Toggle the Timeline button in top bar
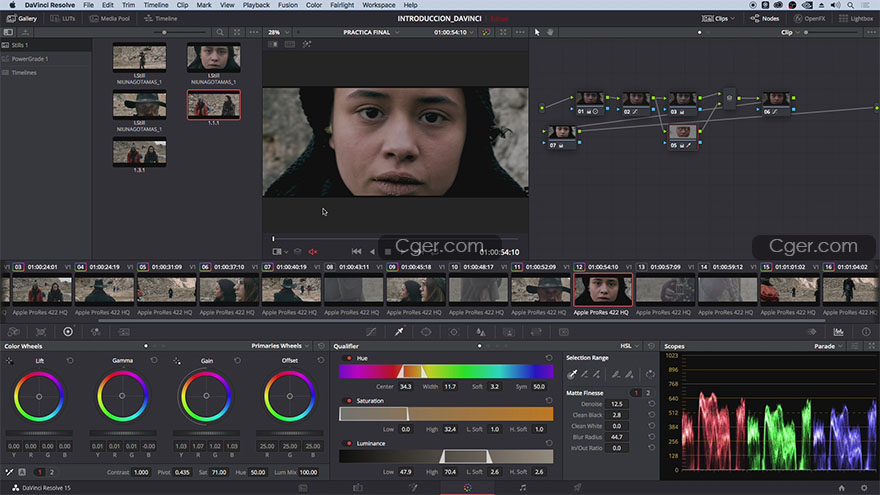The height and width of the screenshot is (495, 880). [x=161, y=19]
